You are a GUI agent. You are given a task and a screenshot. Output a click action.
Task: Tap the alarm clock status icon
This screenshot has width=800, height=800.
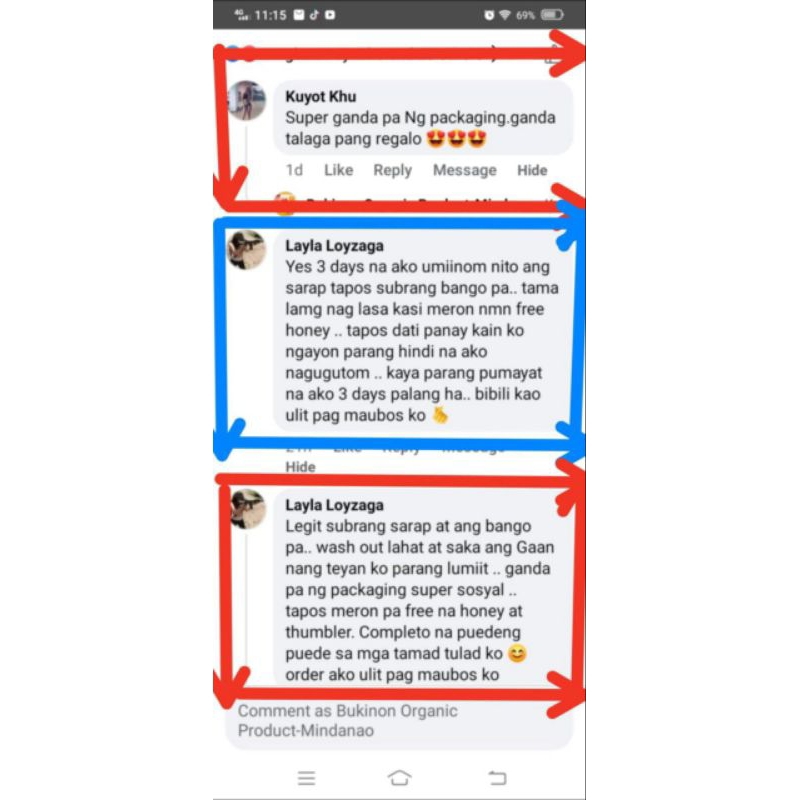click(x=489, y=15)
